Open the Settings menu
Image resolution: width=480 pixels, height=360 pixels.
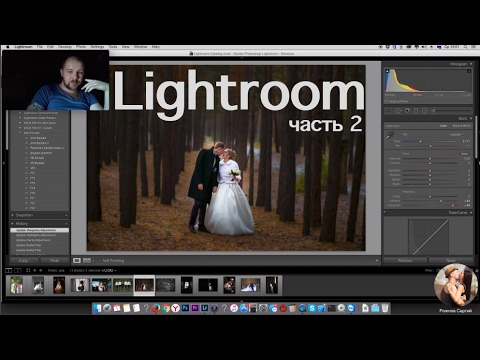[x=97, y=47]
